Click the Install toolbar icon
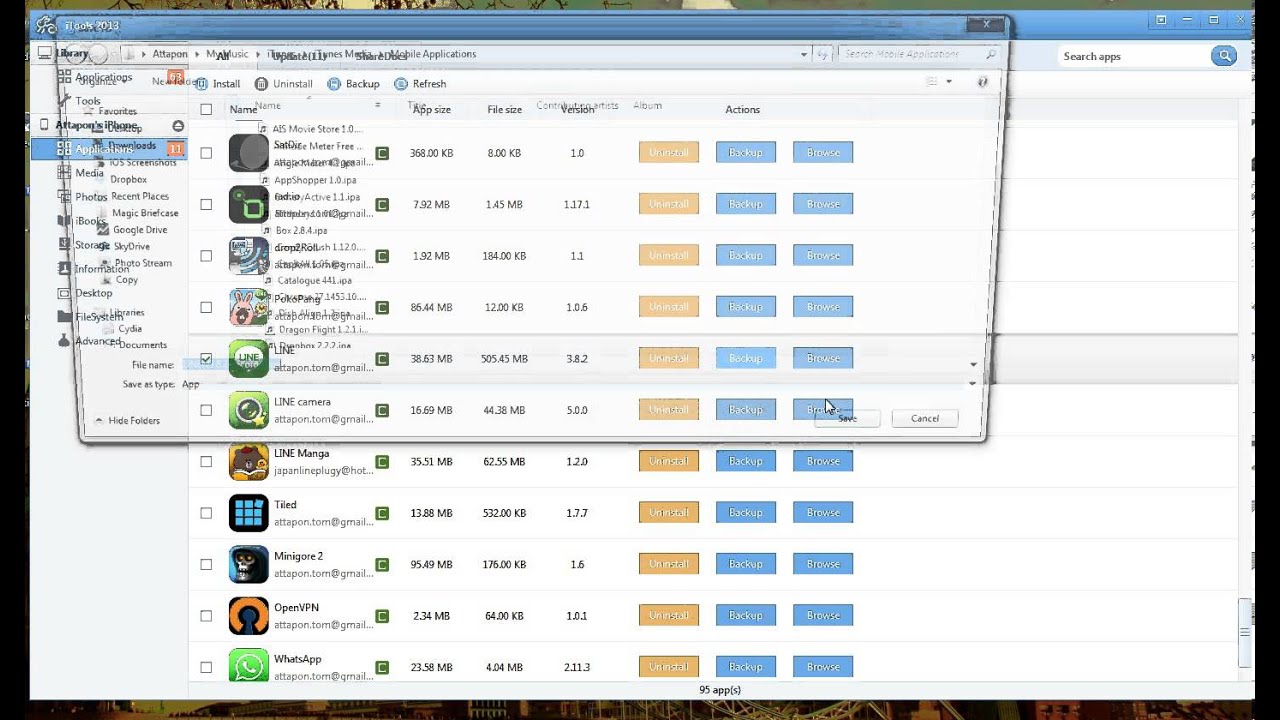This screenshot has height=720, width=1280. tap(202, 84)
